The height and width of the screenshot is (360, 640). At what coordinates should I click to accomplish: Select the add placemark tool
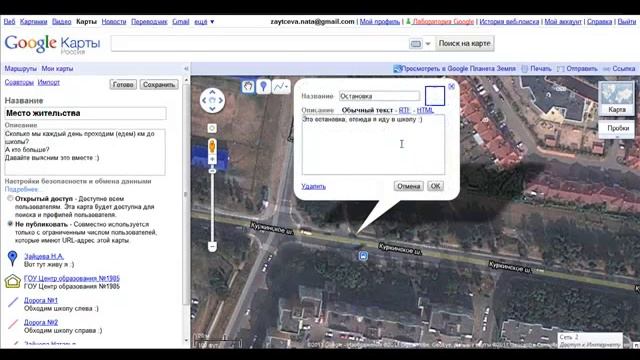[x=264, y=87]
